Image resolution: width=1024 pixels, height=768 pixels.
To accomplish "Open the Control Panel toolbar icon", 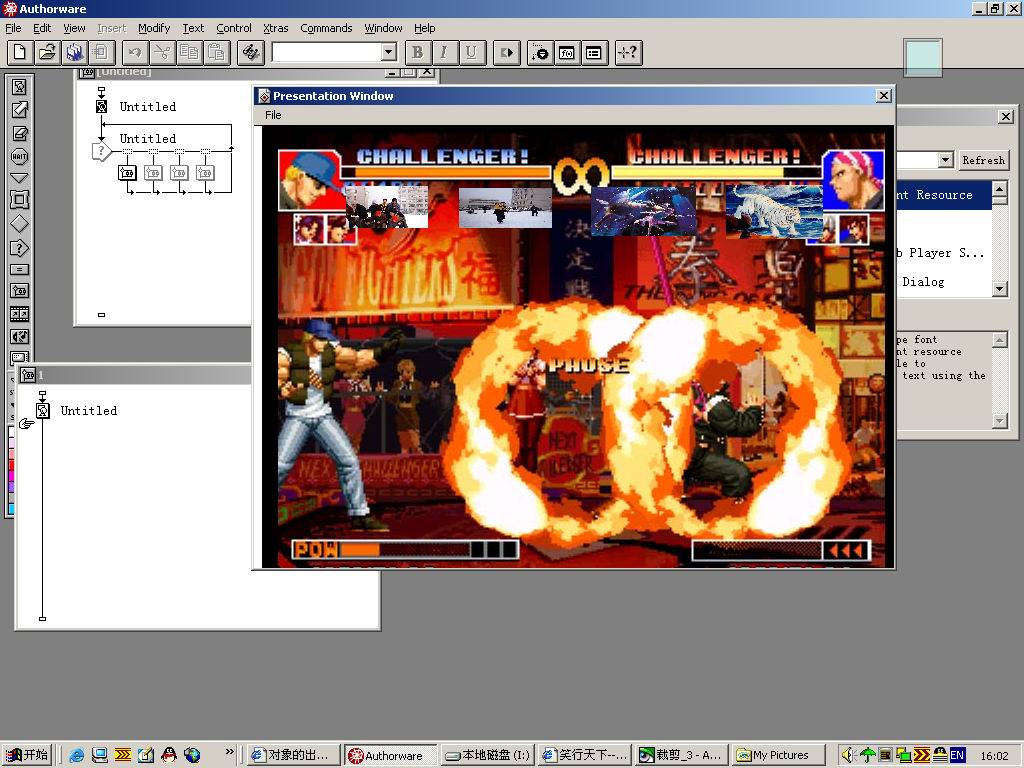I will pos(540,52).
